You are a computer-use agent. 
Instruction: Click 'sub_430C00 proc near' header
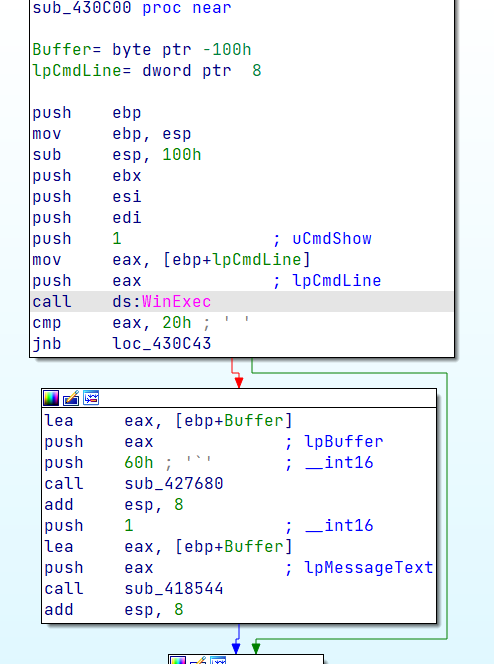(132, 8)
